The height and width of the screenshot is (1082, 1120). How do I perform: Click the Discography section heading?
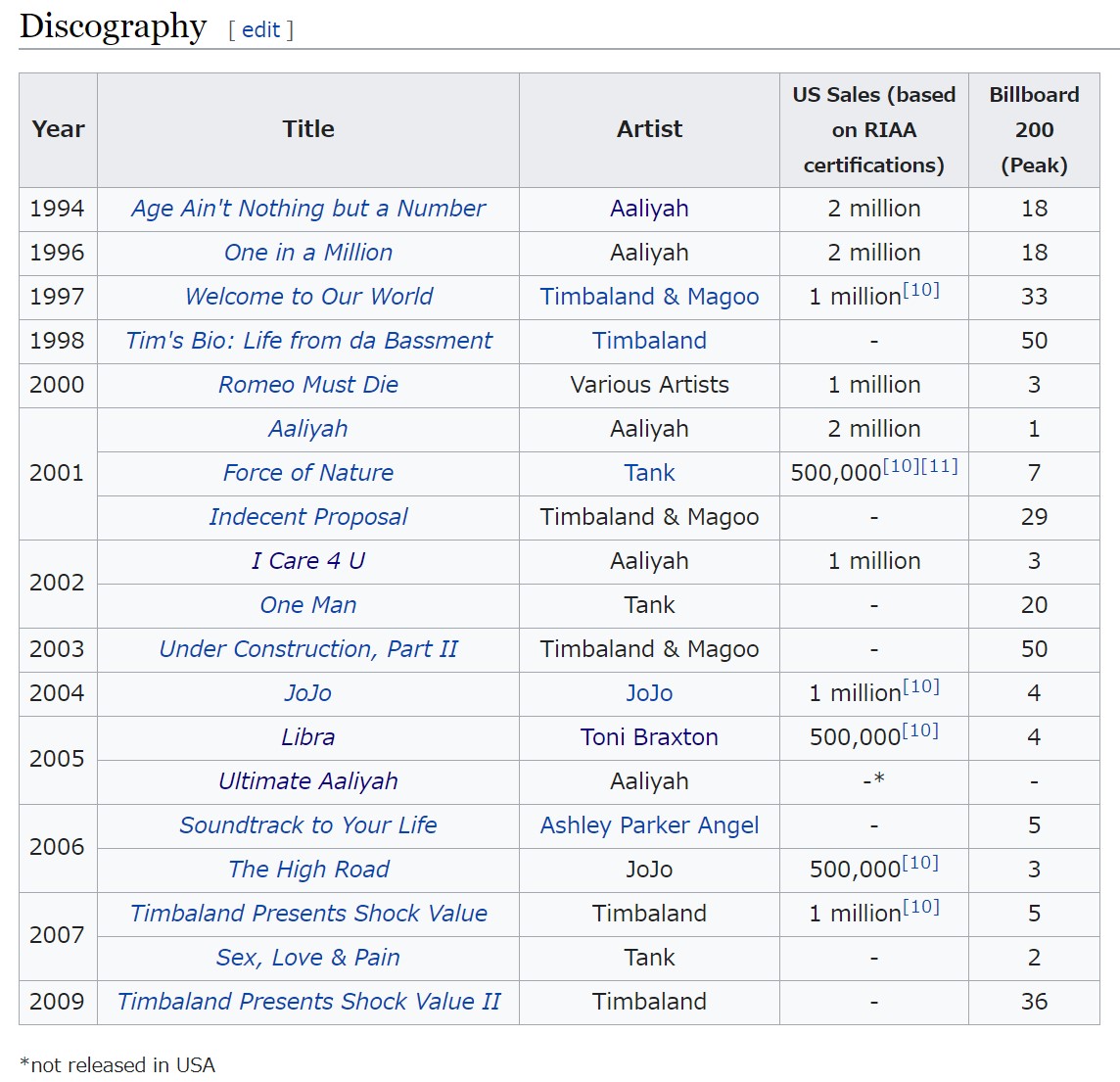[x=113, y=27]
